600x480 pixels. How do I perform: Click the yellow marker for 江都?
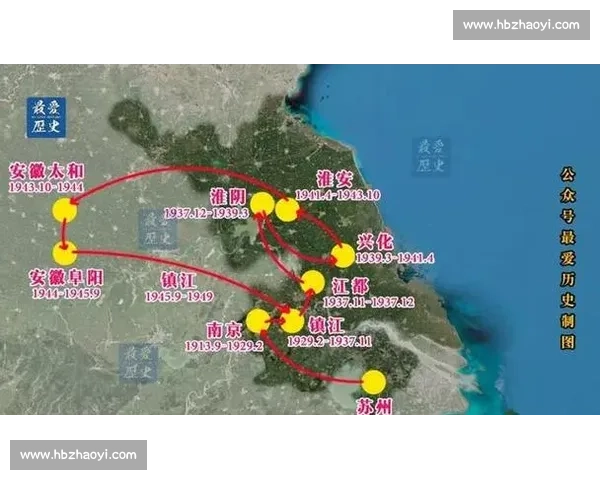click(313, 282)
